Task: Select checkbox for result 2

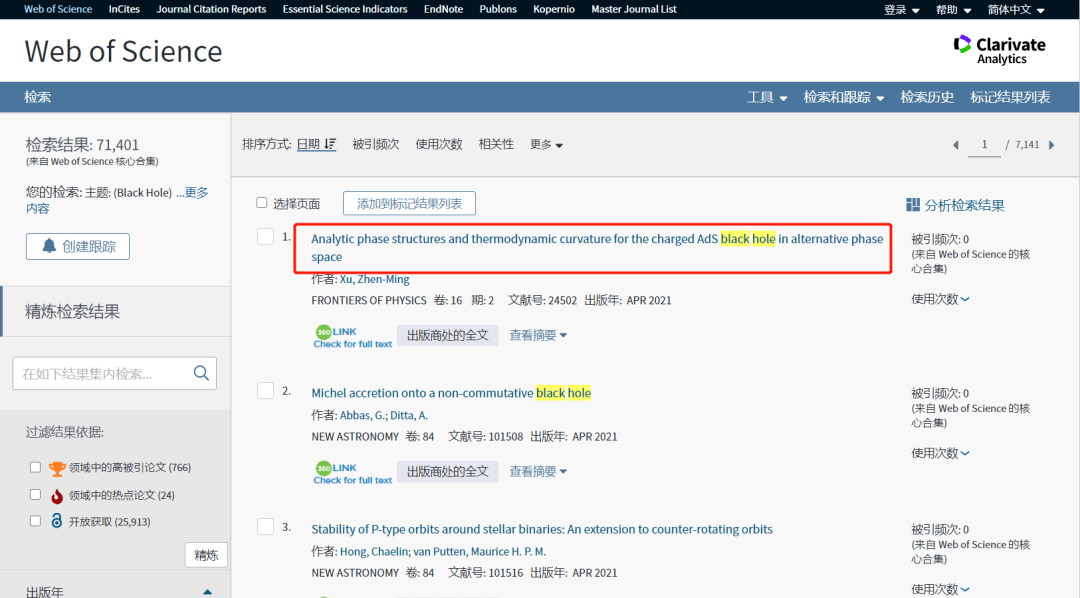Action: pyautogui.click(x=265, y=390)
